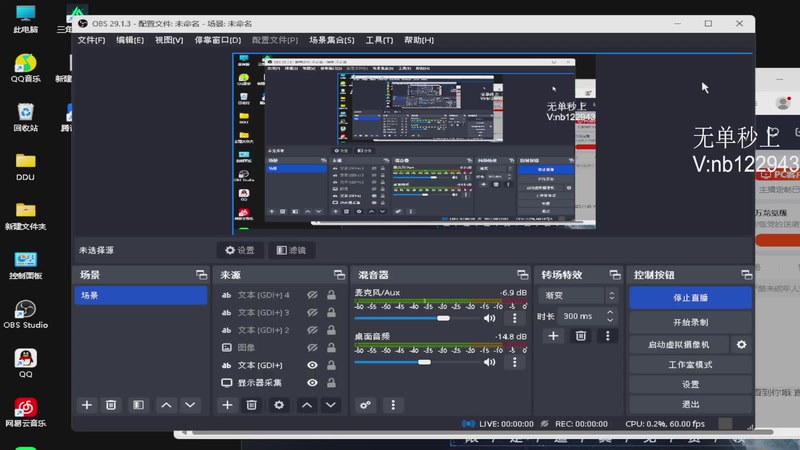Click 退出 to exit OBS
Image resolution: width=800 pixels, height=450 pixels.
click(690, 405)
